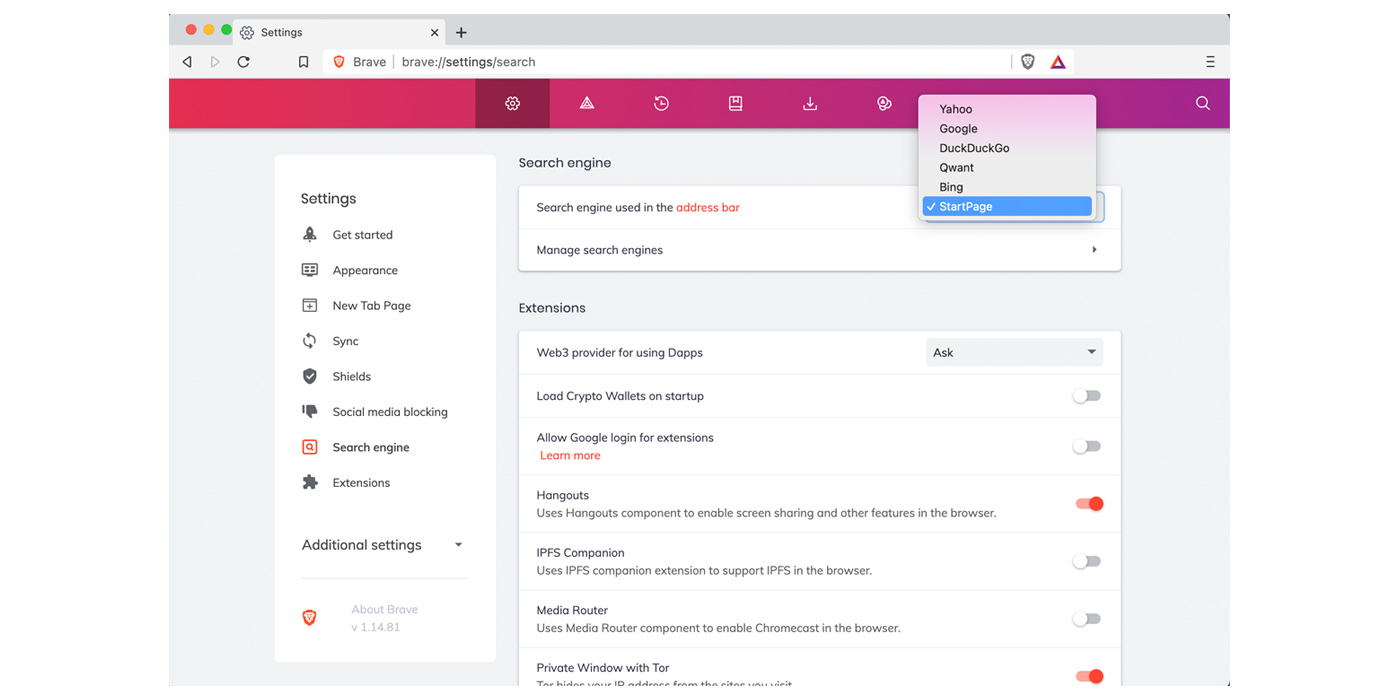Open Bookmarks icon in settings toolbar

tap(735, 103)
